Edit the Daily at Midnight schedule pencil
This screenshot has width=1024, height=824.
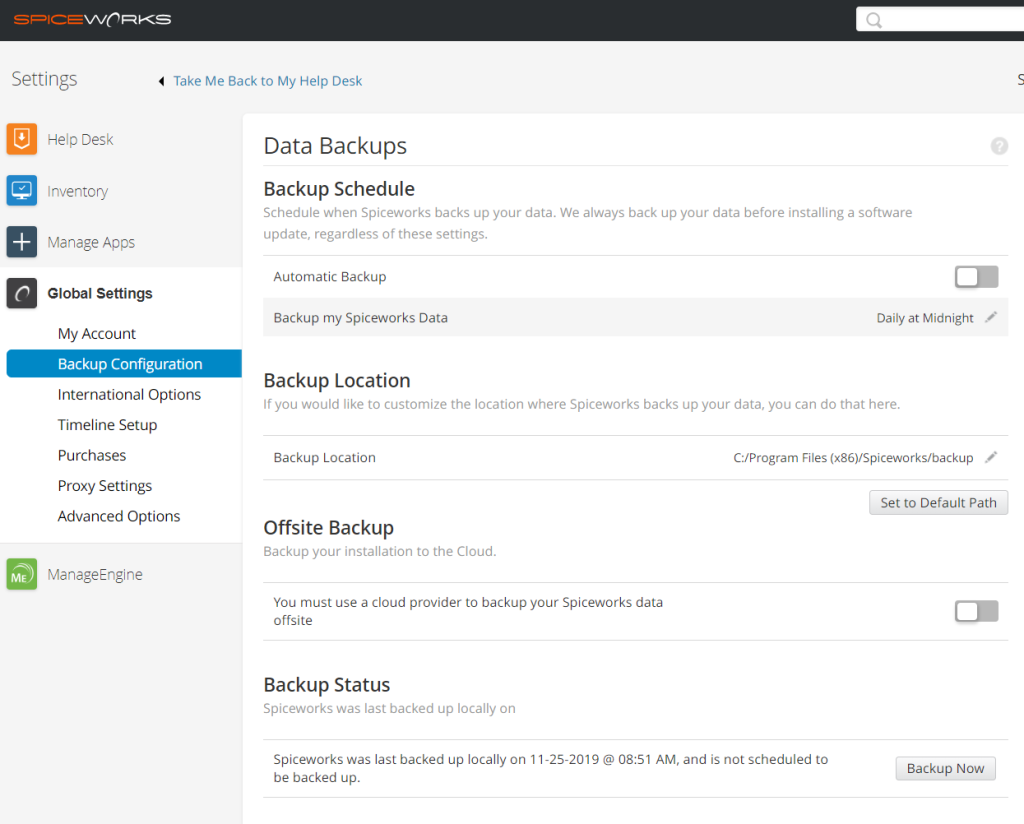(x=991, y=317)
